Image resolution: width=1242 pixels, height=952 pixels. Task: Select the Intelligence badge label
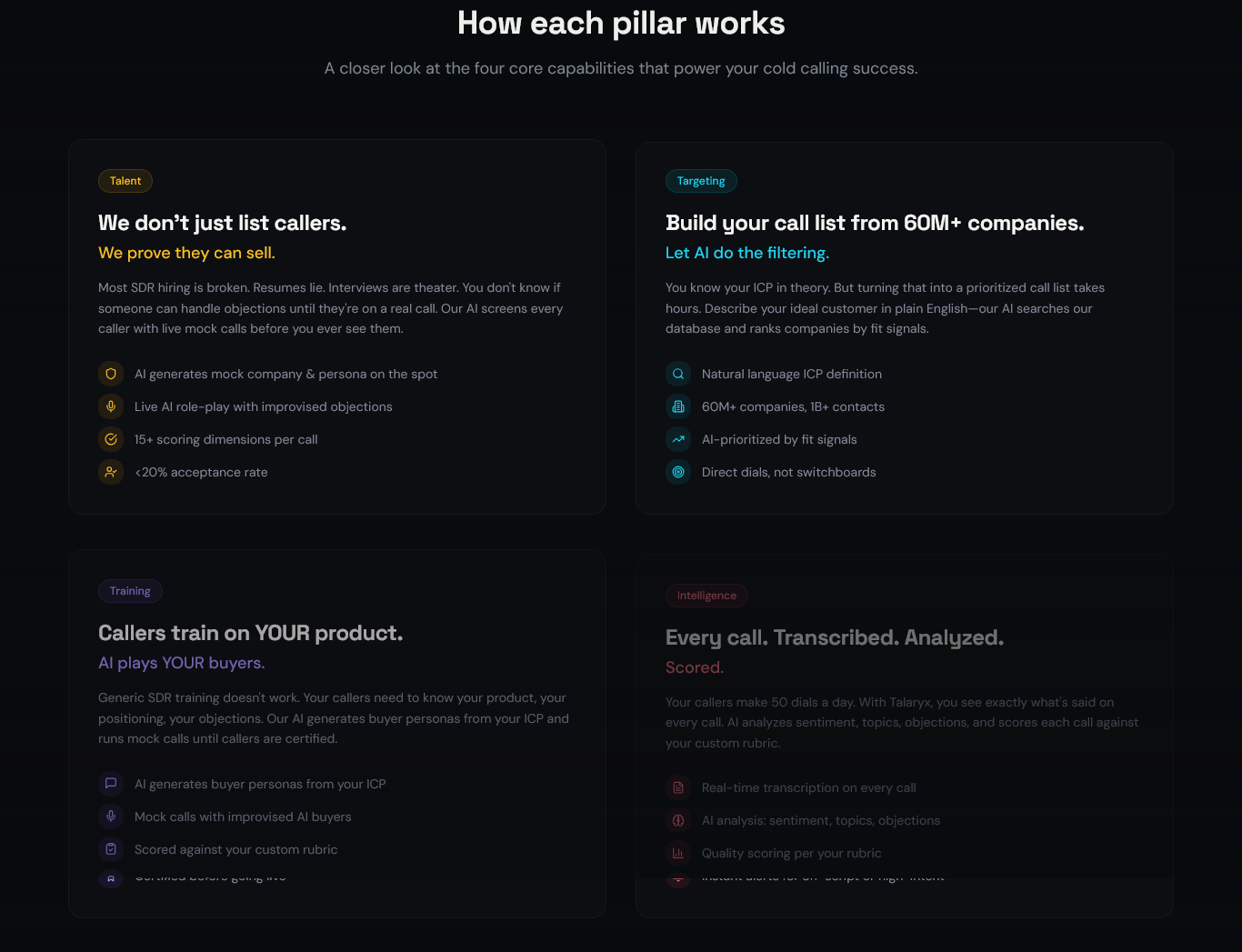coord(706,596)
